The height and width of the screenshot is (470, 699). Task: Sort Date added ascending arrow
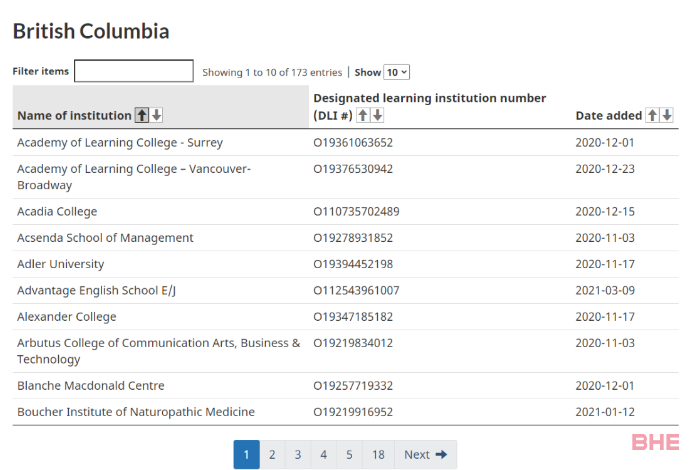[652, 115]
